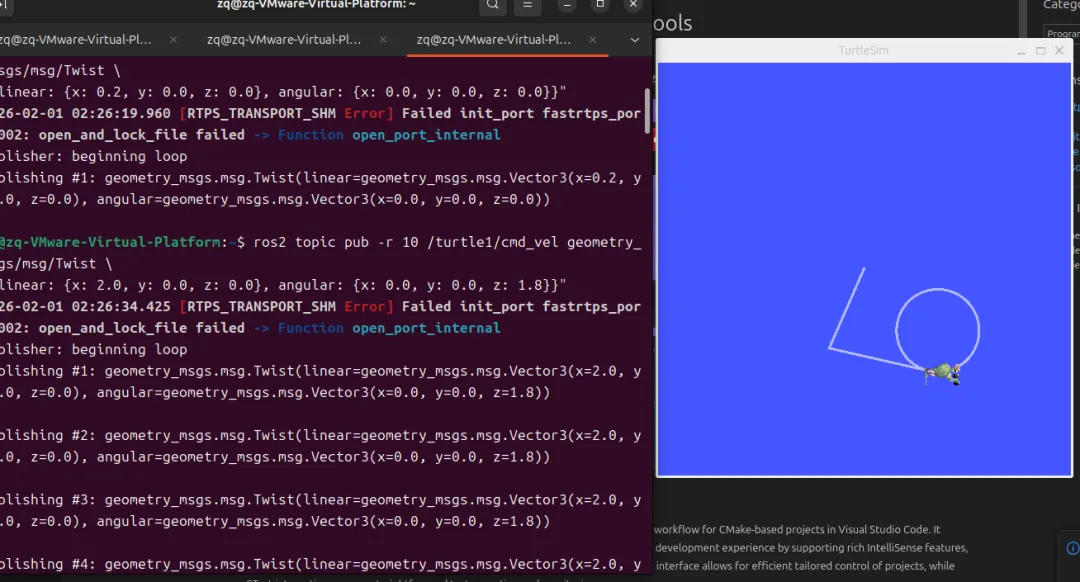Click the TurtleSim title bar
Image resolution: width=1080 pixels, height=582 pixels.
tap(864, 50)
